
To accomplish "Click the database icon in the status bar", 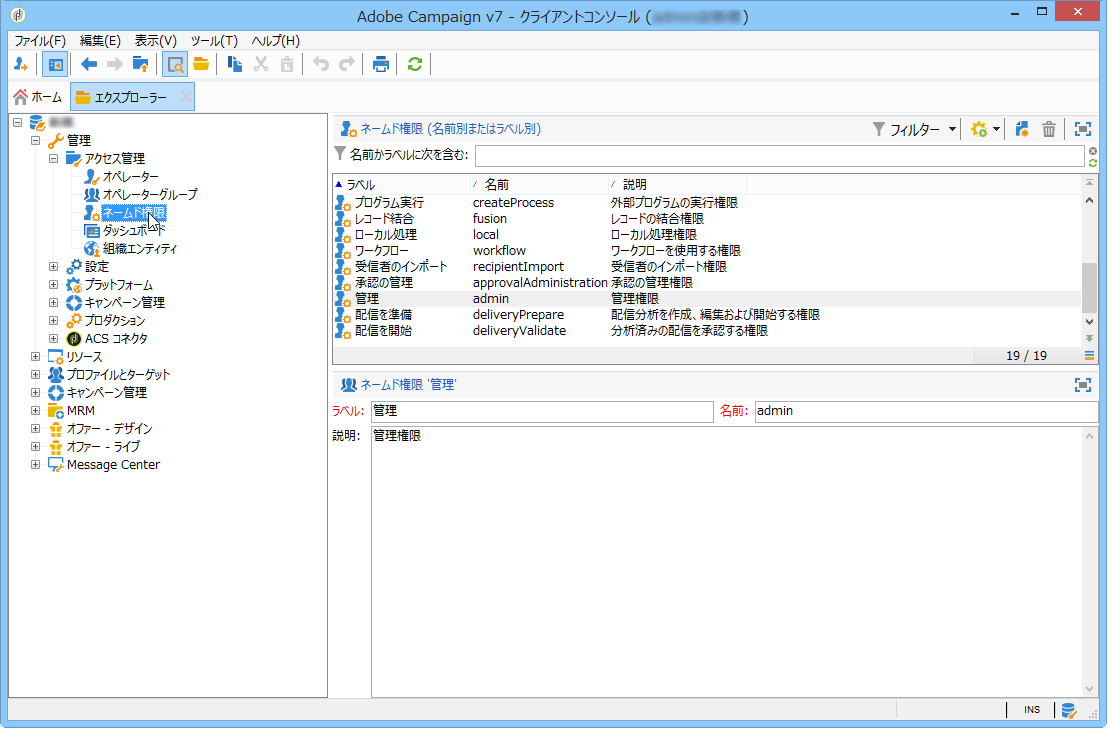I will pos(1069,710).
